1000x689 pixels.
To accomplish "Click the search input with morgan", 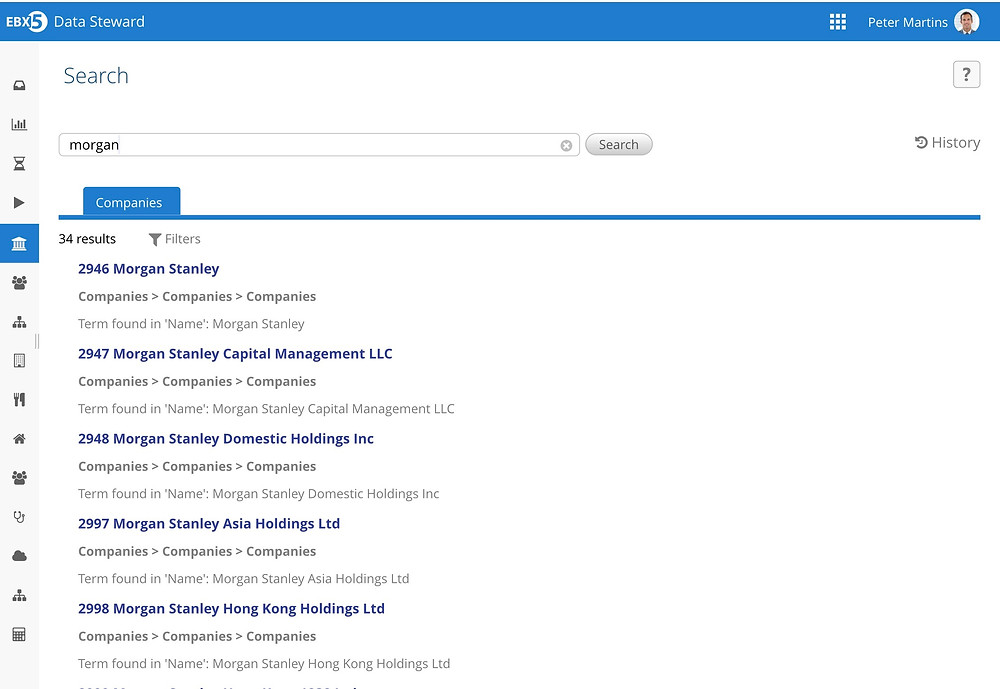I will point(319,145).
